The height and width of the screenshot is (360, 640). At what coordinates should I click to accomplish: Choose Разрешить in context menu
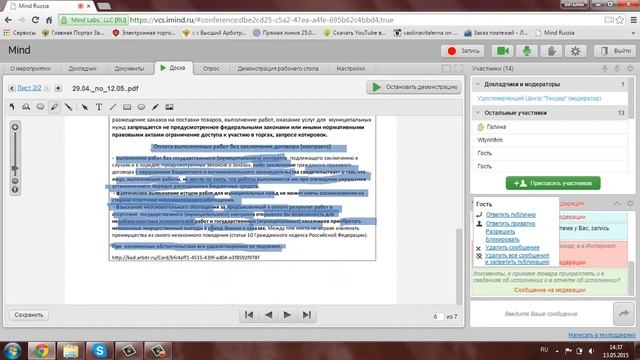tap(500, 231)
